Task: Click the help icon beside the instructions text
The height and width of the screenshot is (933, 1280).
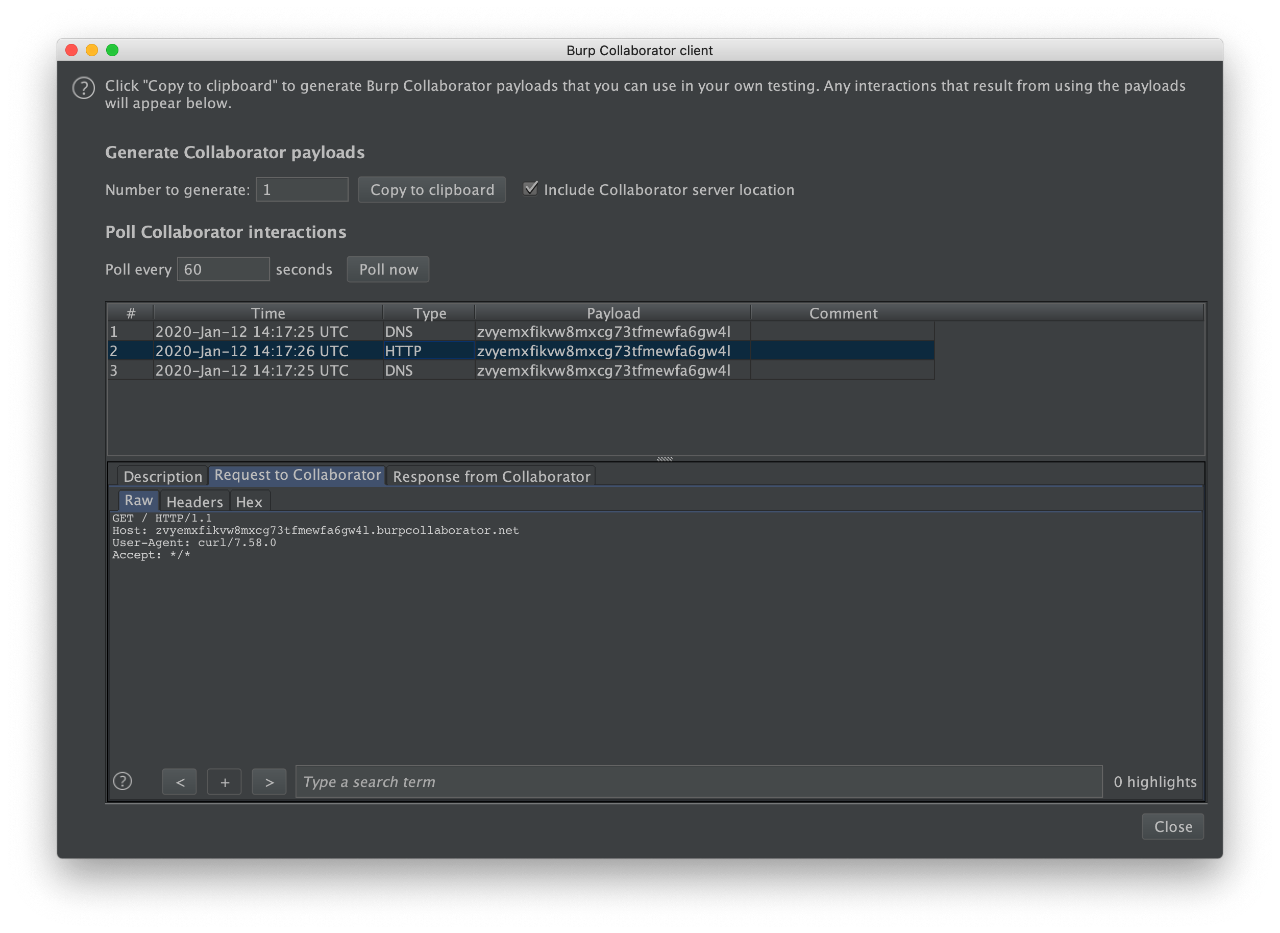Action: [x=84, y=88]
